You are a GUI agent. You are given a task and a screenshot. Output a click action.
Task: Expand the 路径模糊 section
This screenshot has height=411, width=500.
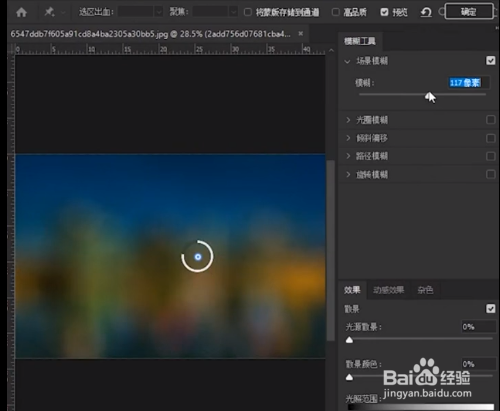tap(348, 156)
